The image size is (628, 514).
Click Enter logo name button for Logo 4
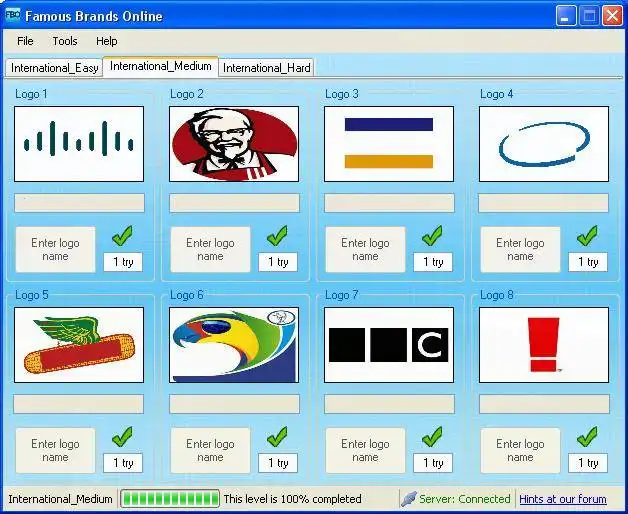click(x=521, y=250)
